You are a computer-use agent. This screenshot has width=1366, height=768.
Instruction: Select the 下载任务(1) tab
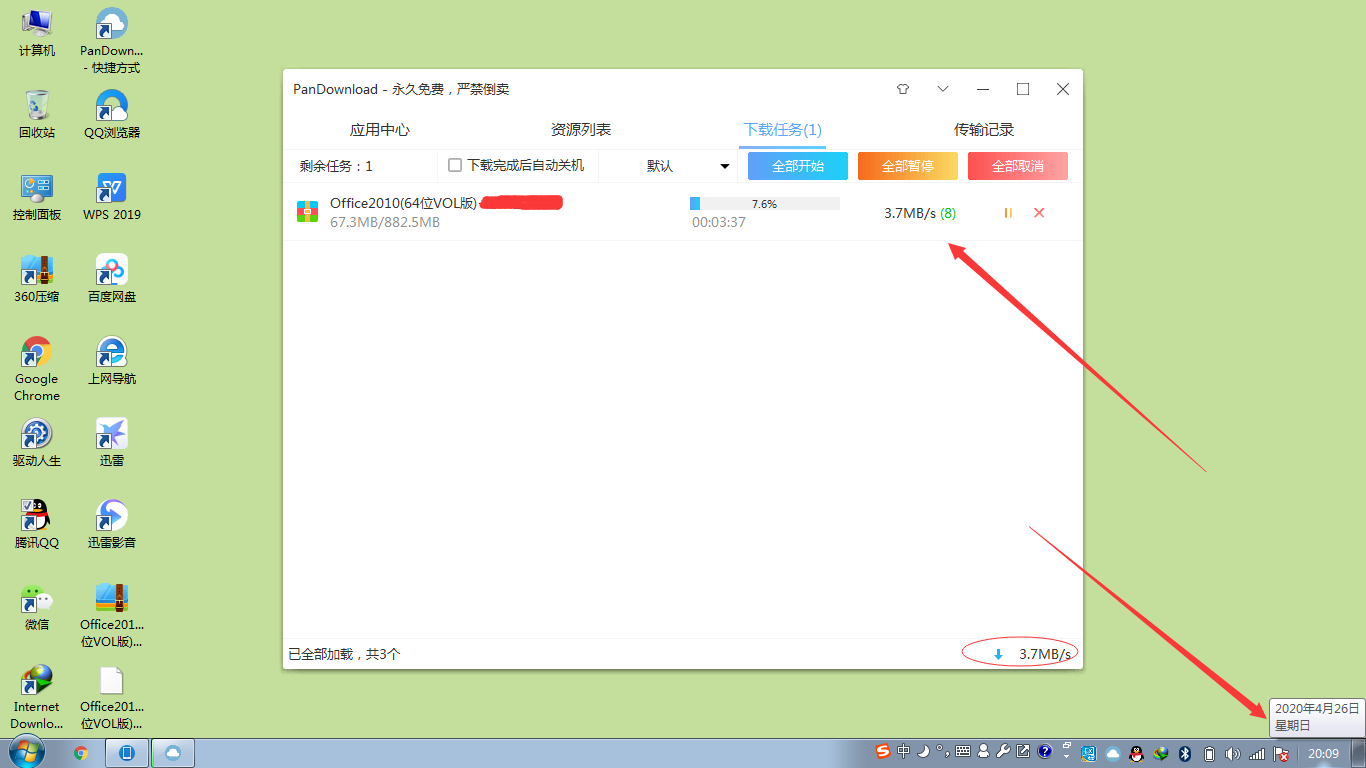[782, 130]
